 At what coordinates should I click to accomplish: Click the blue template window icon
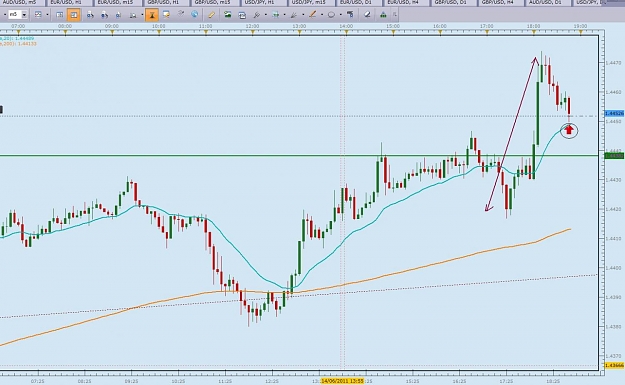point(242,15)
